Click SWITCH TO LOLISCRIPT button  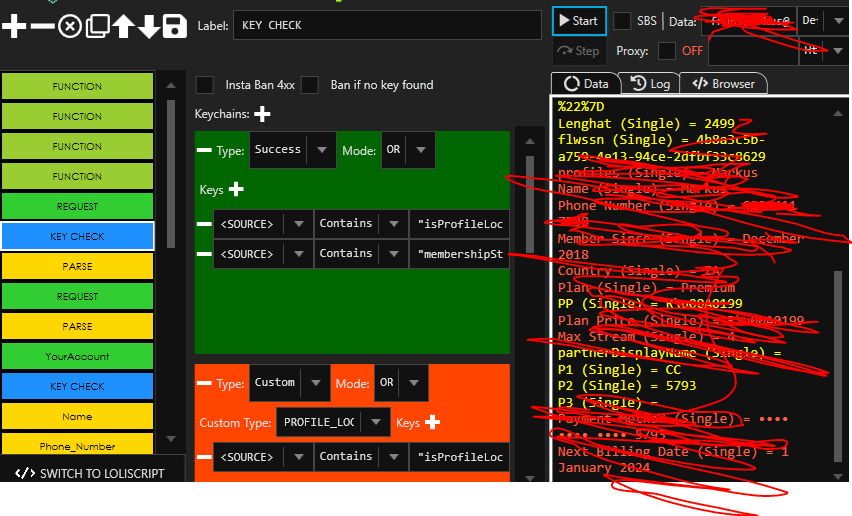click(x=91, y=473)
